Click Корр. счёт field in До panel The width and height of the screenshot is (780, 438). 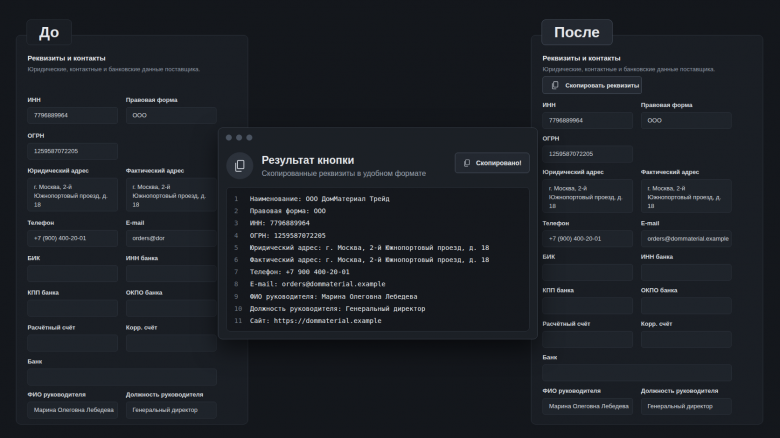click(171, 343)
